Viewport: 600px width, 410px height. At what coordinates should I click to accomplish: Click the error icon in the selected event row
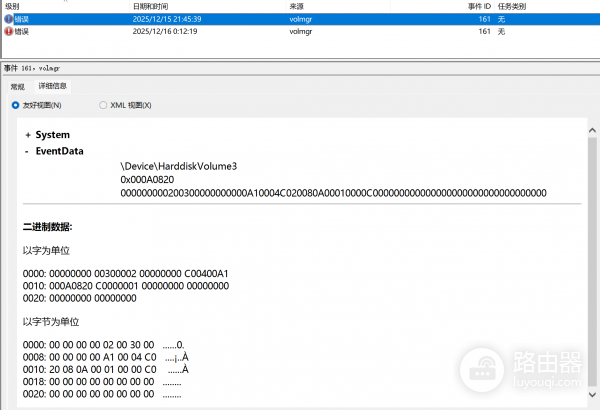click(10, 19)
